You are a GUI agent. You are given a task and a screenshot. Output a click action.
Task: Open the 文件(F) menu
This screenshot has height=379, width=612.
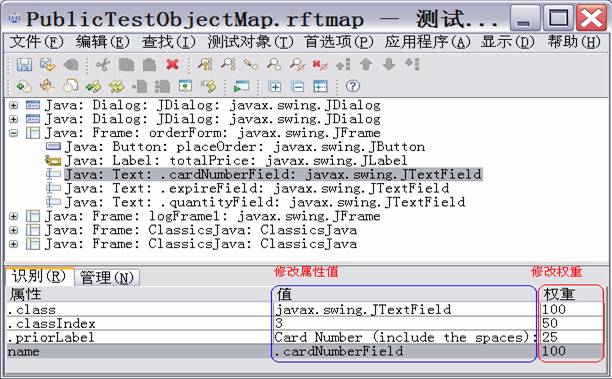[x=36, y=42]
